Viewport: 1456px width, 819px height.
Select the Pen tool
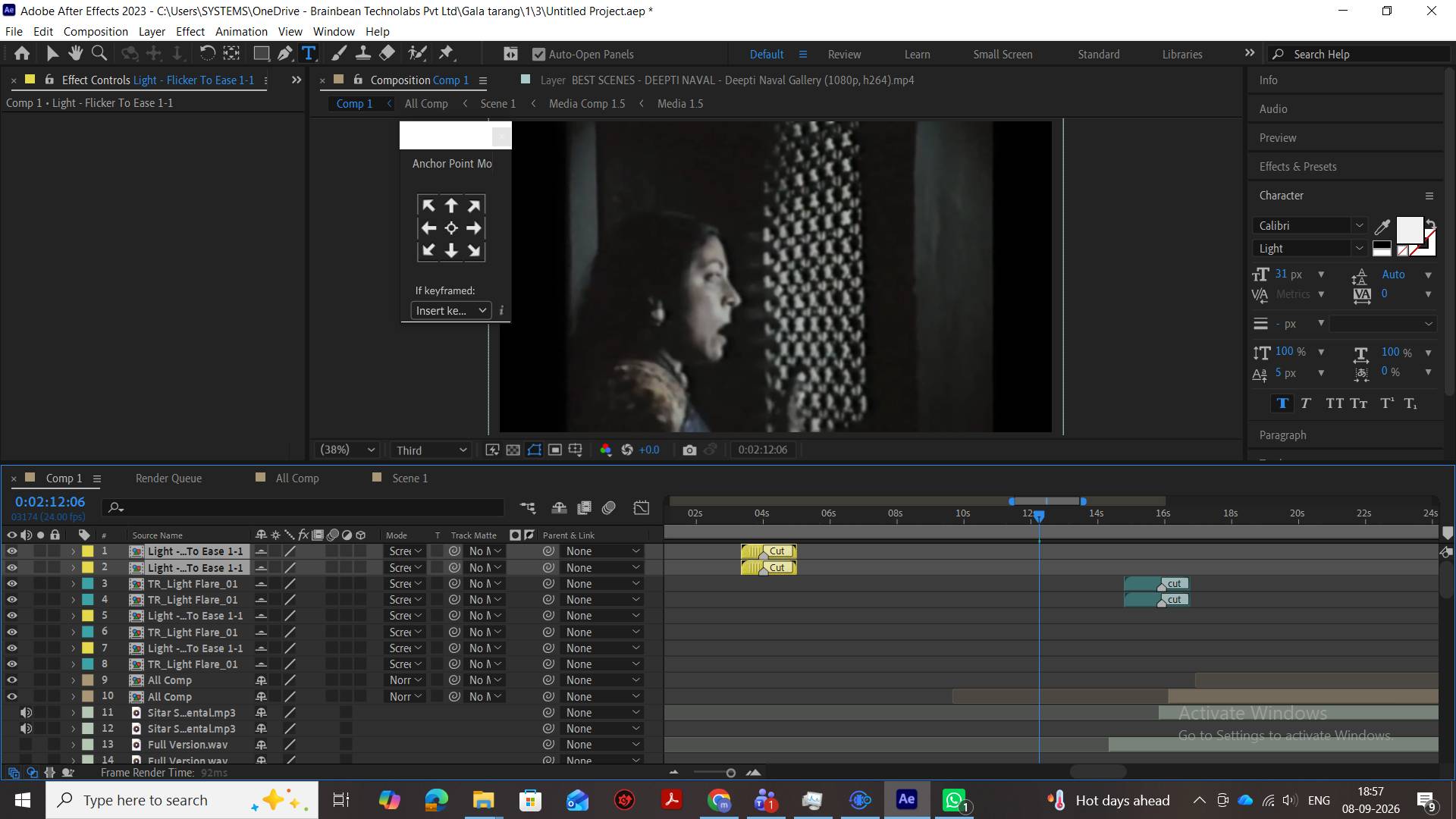(284, 53)
